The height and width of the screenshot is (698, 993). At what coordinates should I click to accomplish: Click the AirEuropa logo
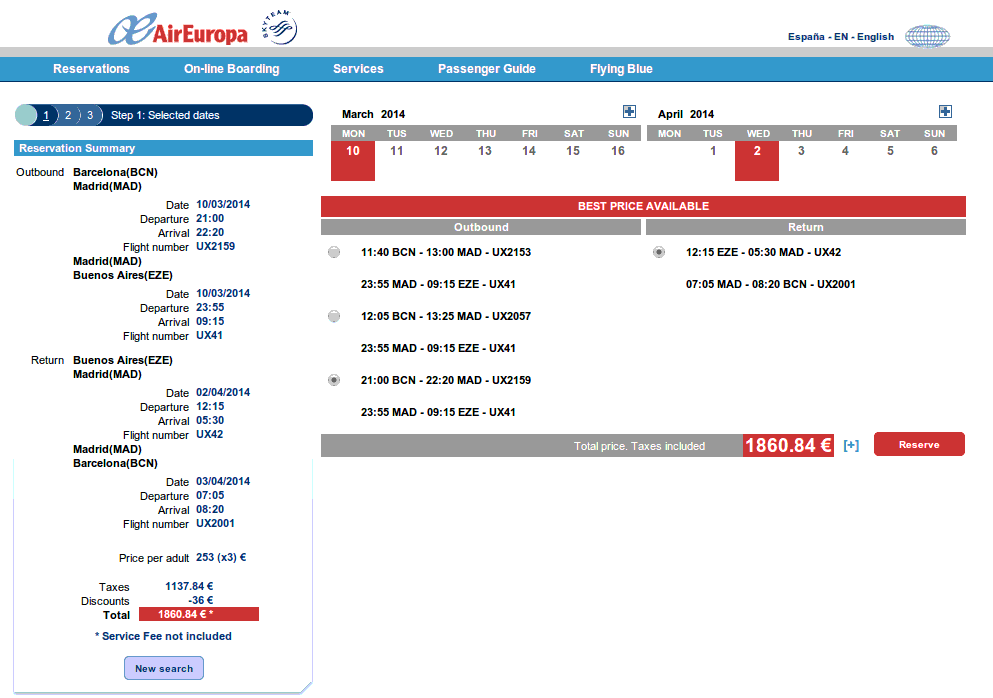point(178,29)
